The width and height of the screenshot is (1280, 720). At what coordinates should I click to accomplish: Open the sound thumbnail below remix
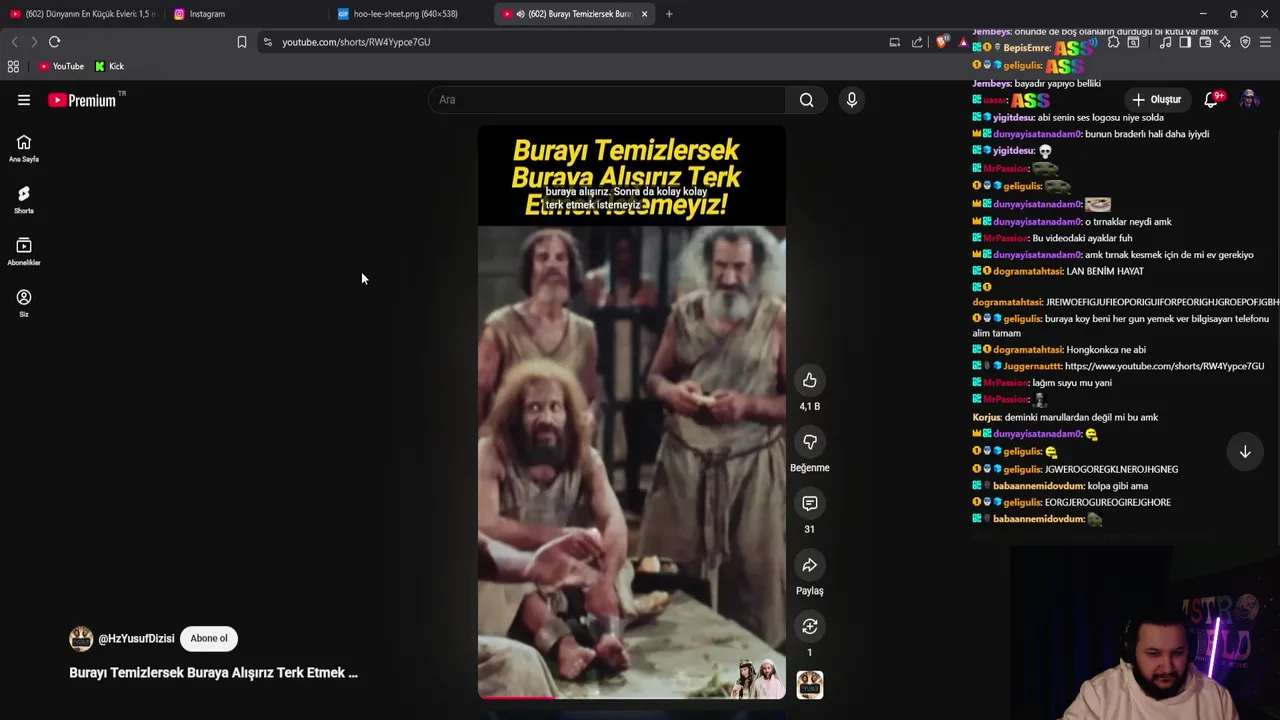(x=810, y=685)
